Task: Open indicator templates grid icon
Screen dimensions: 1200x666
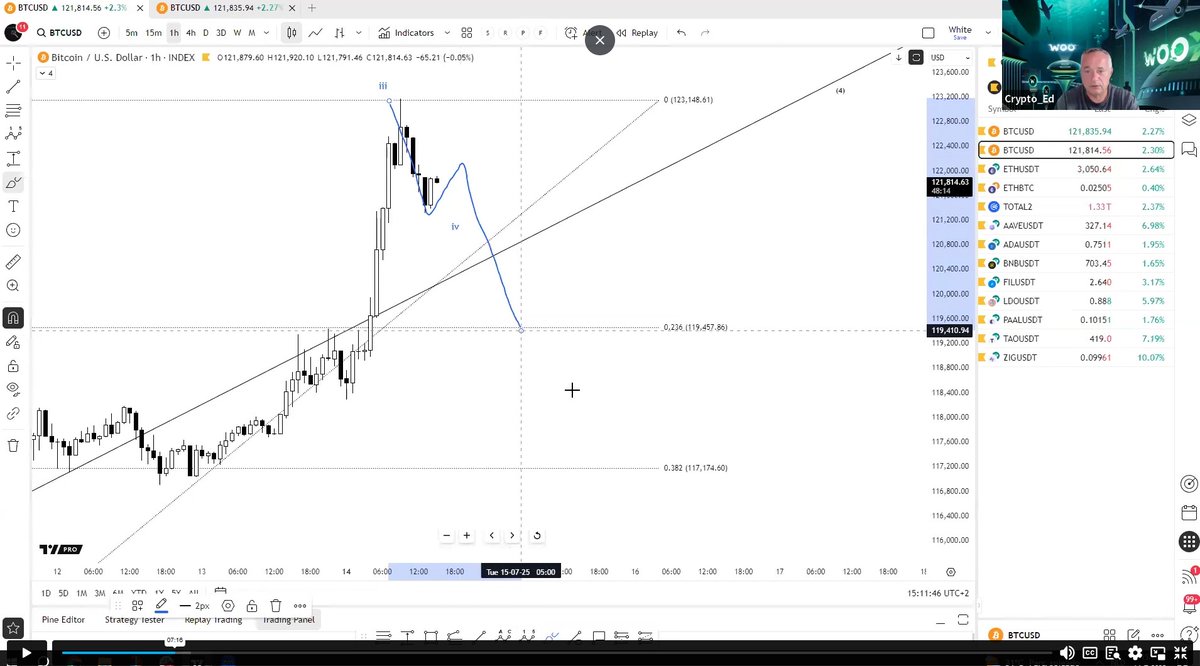Action: (x=467, y=33)
